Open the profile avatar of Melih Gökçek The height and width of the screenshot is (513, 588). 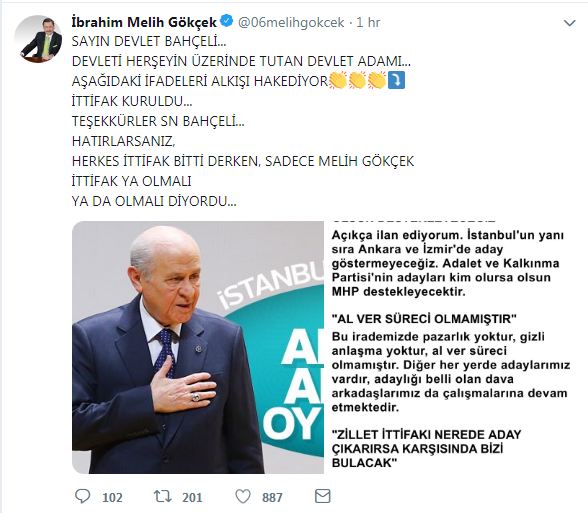pos(38,39)
